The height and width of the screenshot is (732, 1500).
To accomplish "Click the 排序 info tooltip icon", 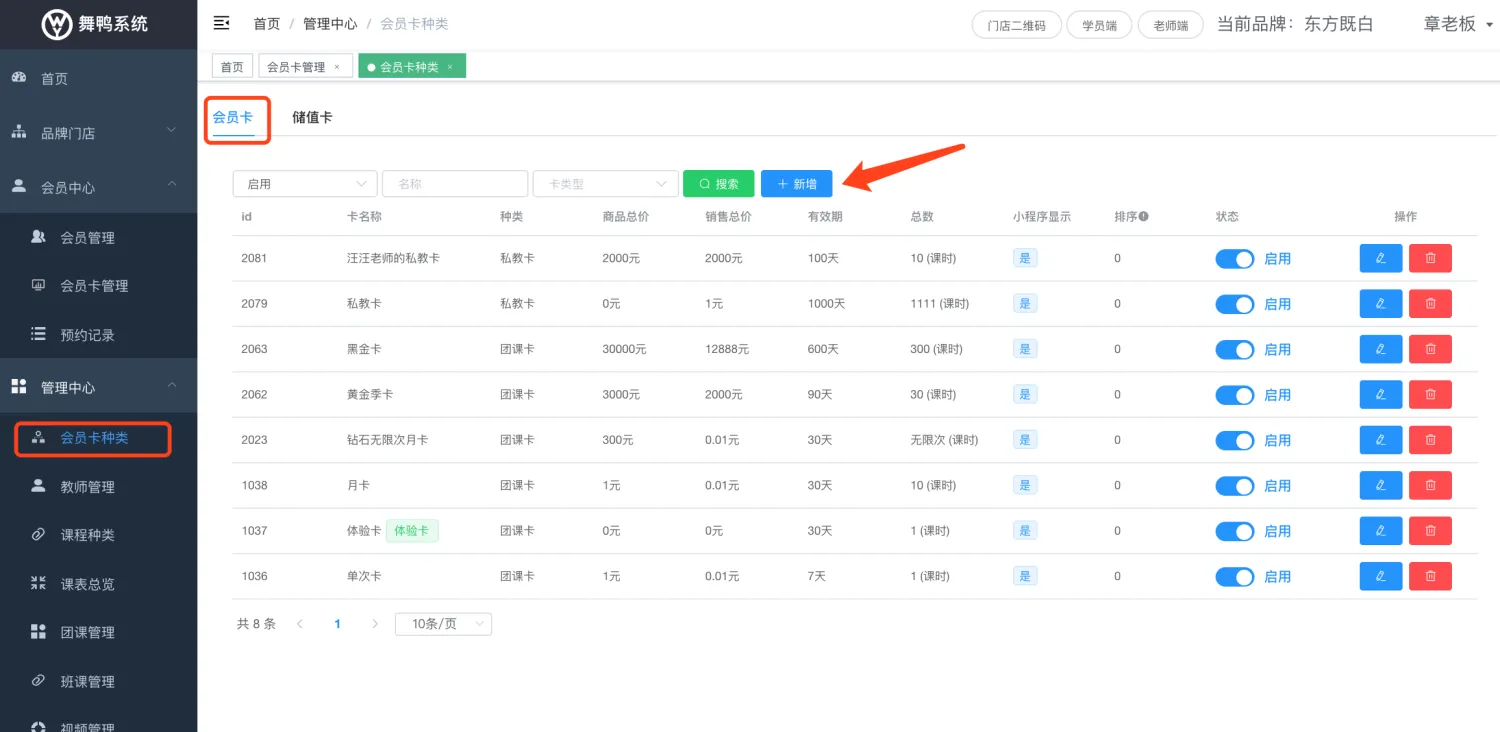I will (1143, 216).
